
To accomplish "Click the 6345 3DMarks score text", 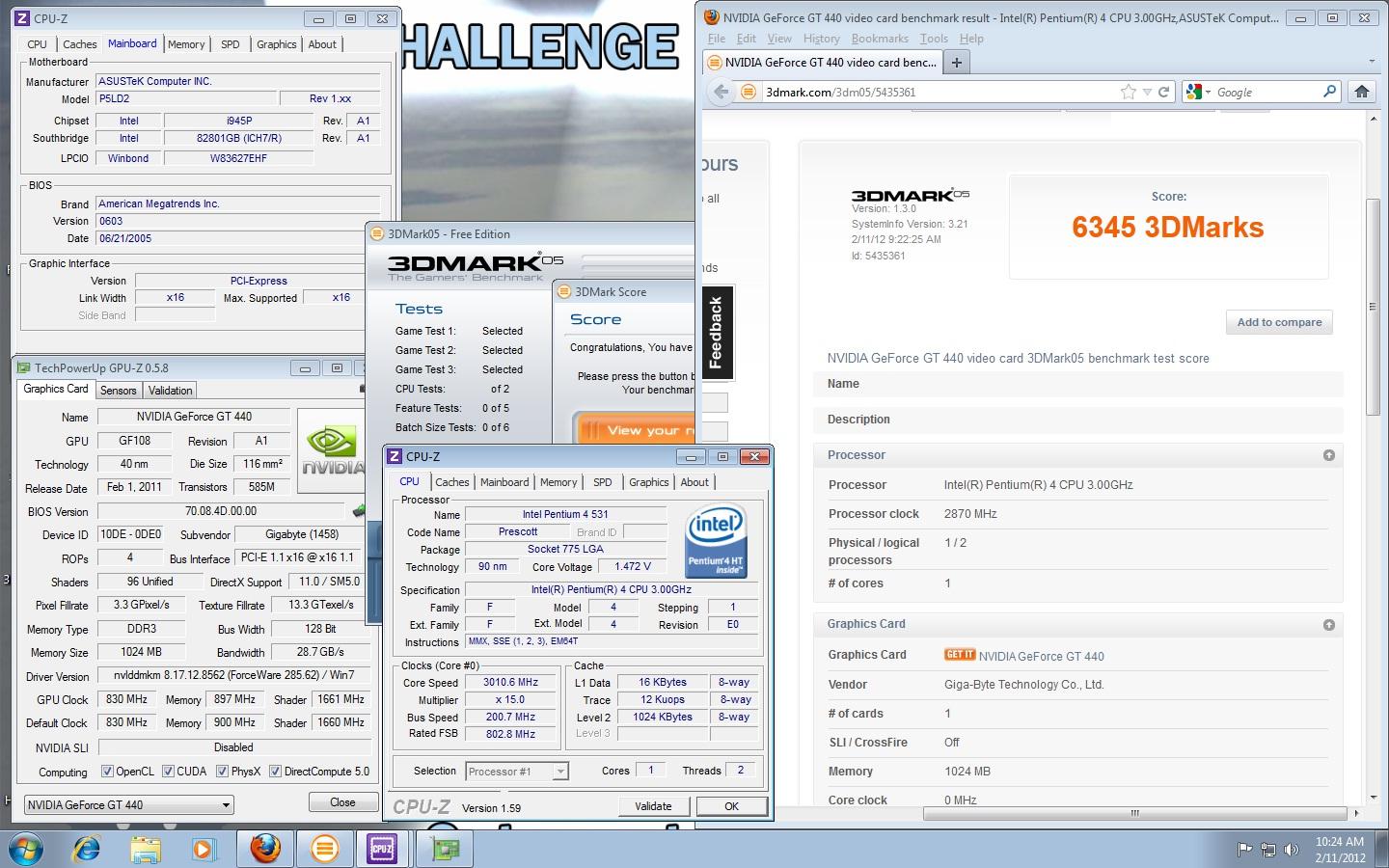I will point(1167,228).
